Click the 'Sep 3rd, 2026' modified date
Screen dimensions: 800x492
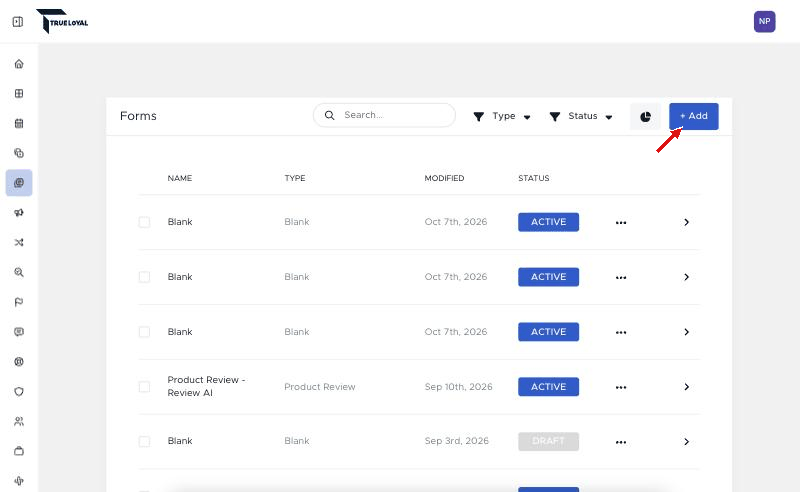[x=457, y=441]
